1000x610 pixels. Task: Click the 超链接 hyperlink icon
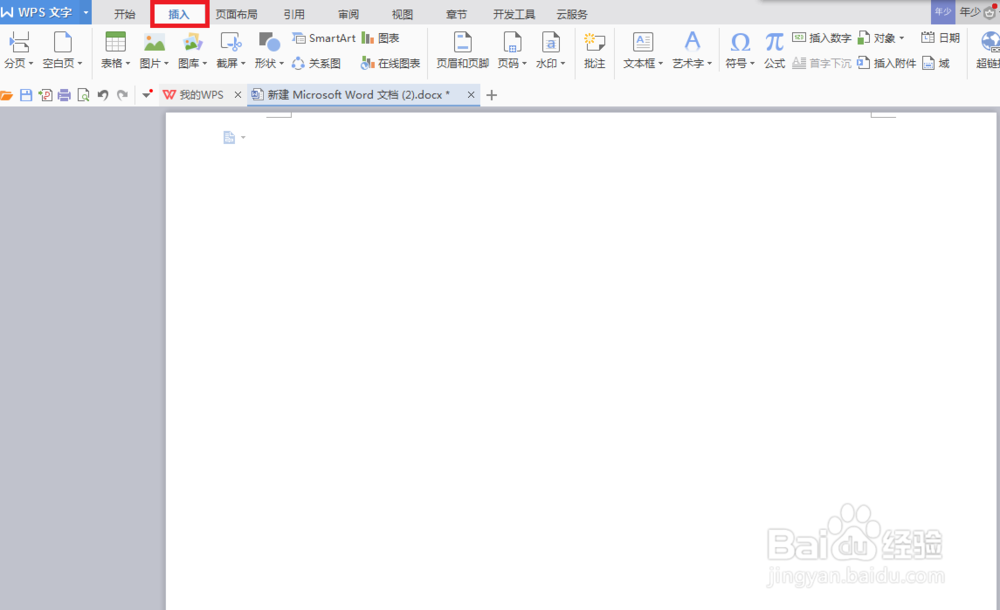(x=989, y=42)
